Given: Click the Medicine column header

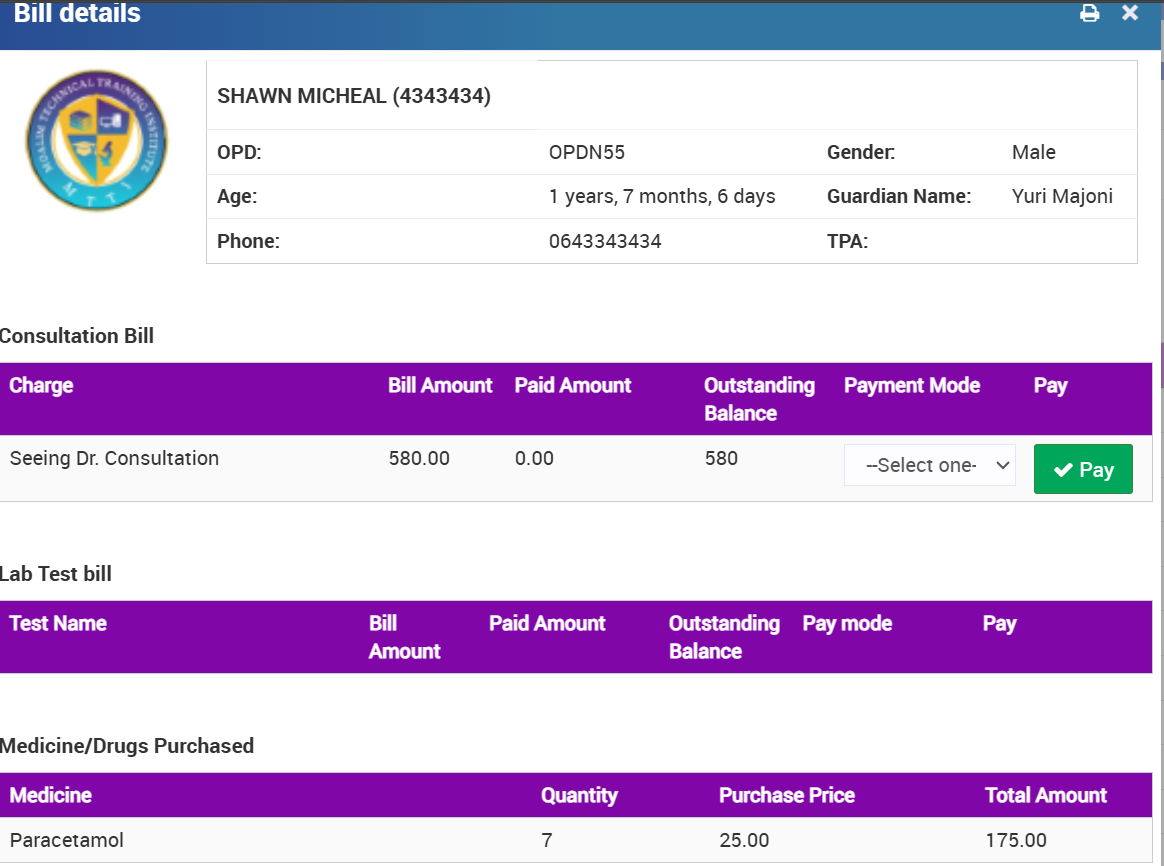Looking at the screenshot, I should (50, 796).
